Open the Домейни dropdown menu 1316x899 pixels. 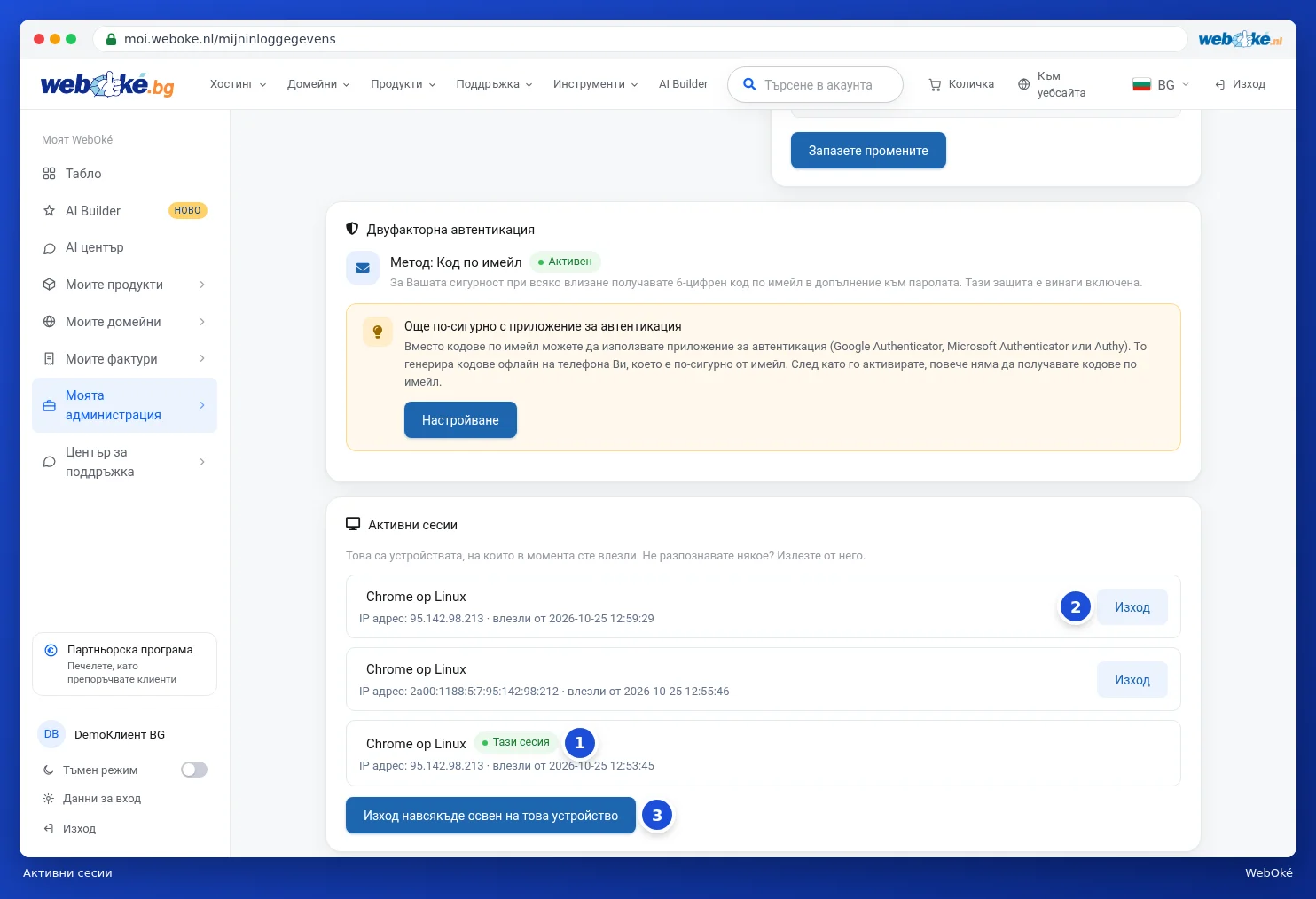click(x=318, y=84)
